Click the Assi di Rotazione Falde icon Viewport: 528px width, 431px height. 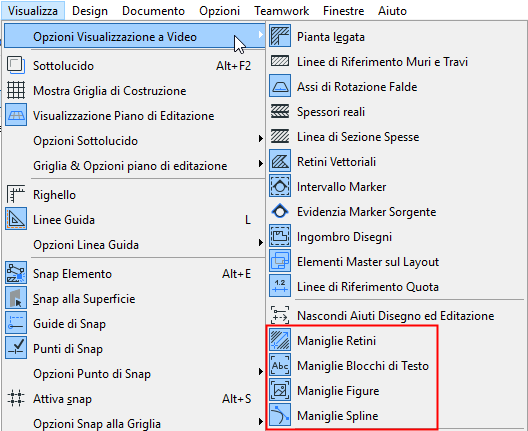click(x=280, y=86)
